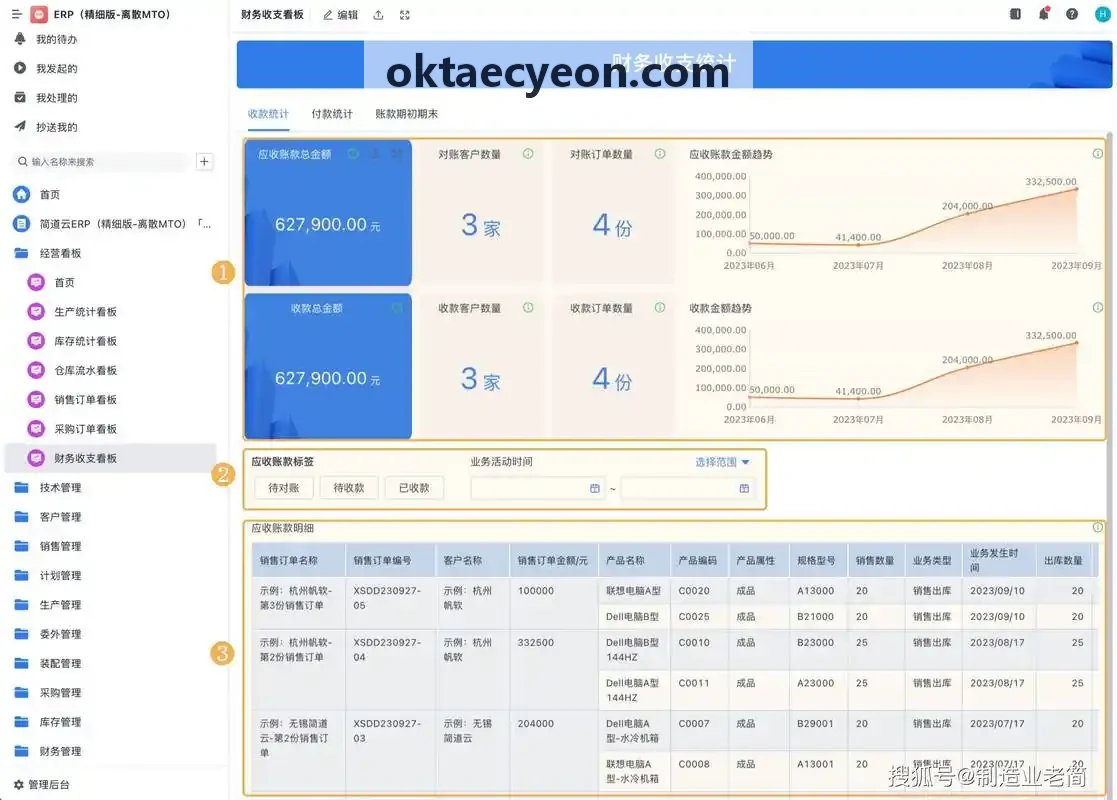Switch to 付款统计 tab
Screen dimensions: 1117x800
(331, 113)
